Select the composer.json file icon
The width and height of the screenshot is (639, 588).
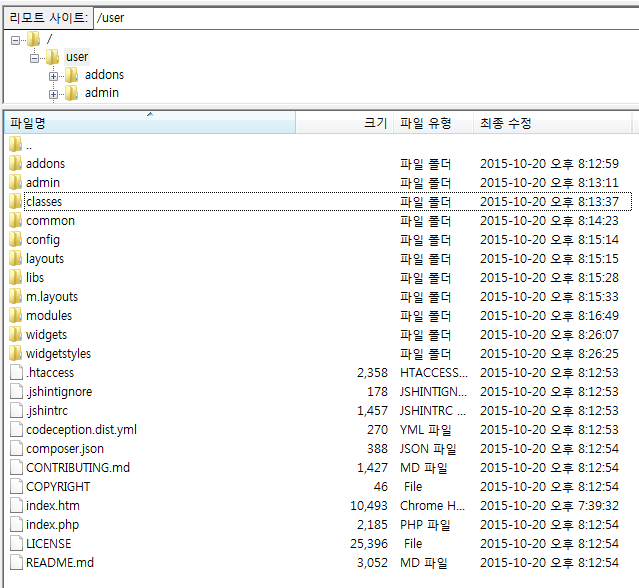click(15, 448)
